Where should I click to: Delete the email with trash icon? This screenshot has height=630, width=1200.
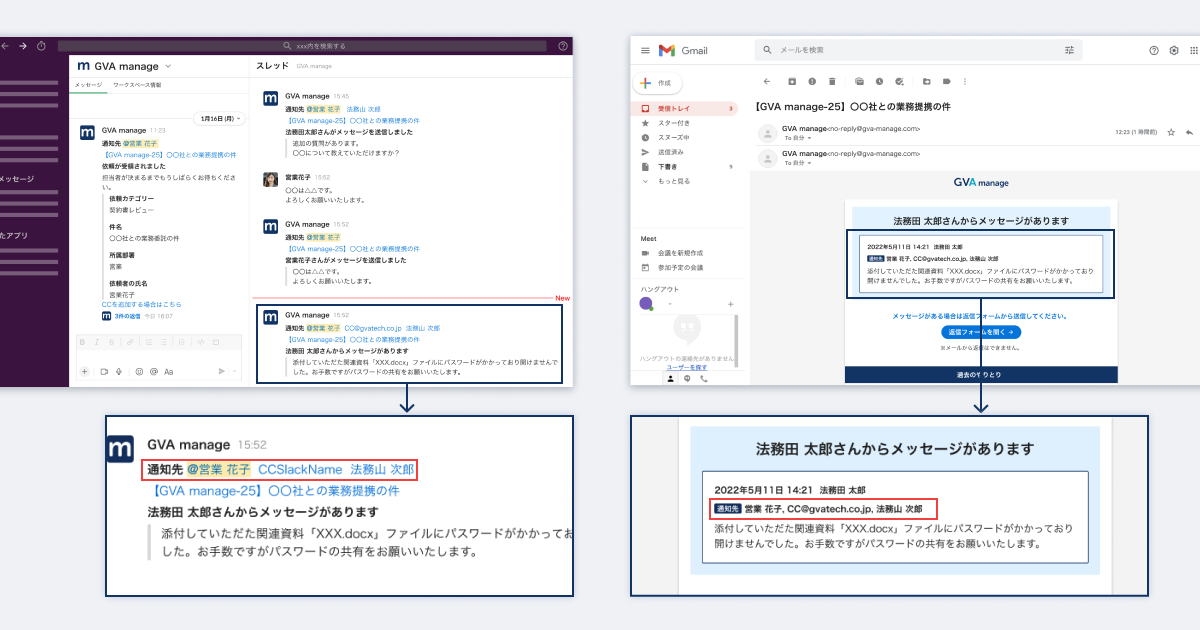(x=832, y=81)
